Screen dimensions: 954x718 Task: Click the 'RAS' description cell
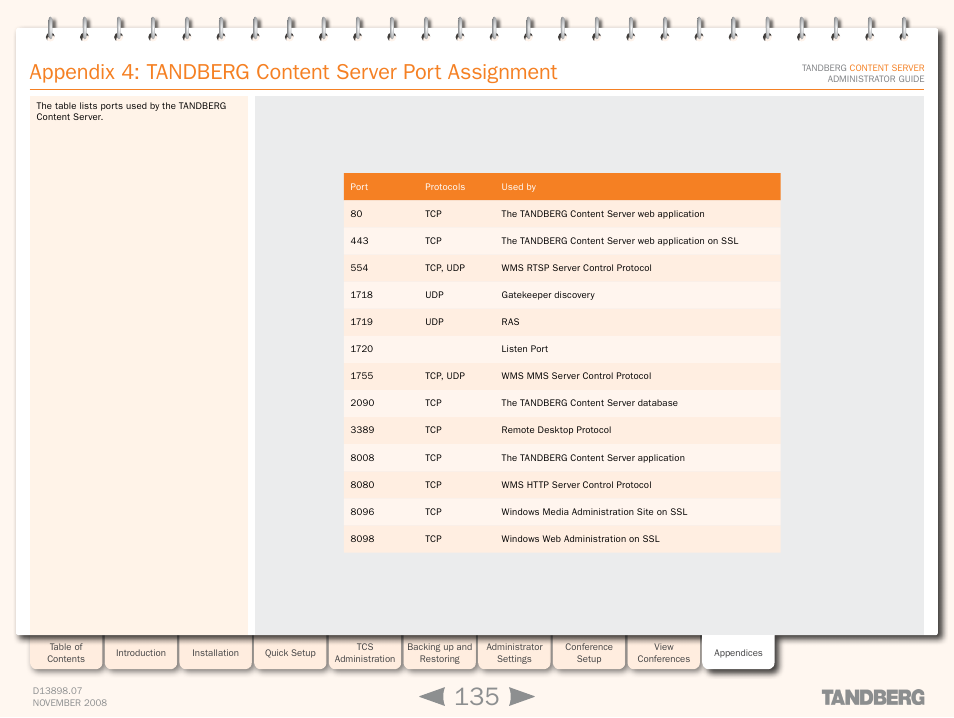510,321
